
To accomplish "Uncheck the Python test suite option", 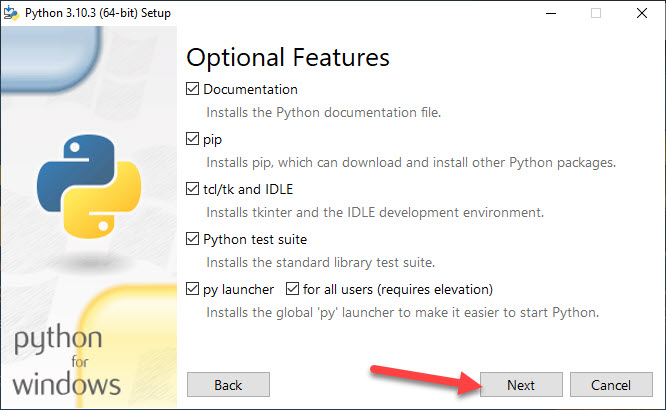I will coord(193,239).
